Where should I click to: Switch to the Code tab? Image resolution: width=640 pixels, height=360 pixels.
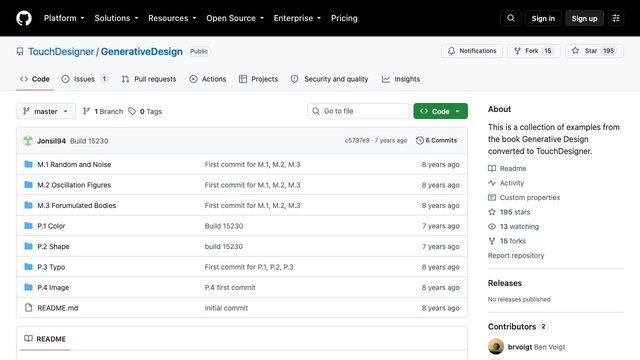(x=35, y=79)
